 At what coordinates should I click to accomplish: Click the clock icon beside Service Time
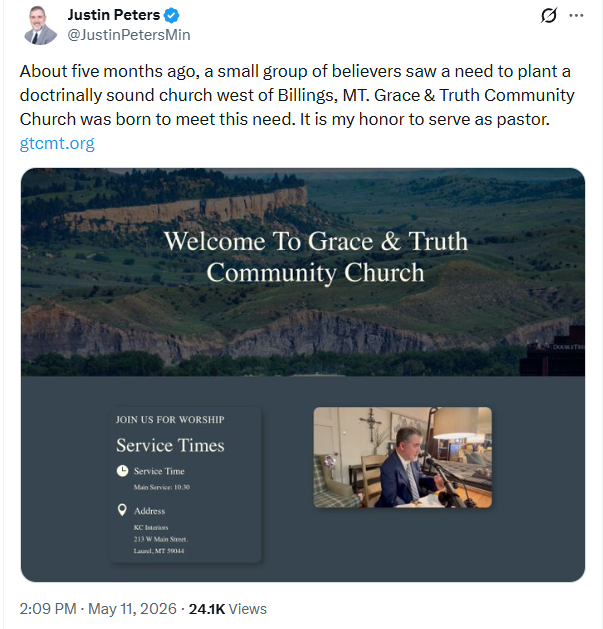click(122, 471)
